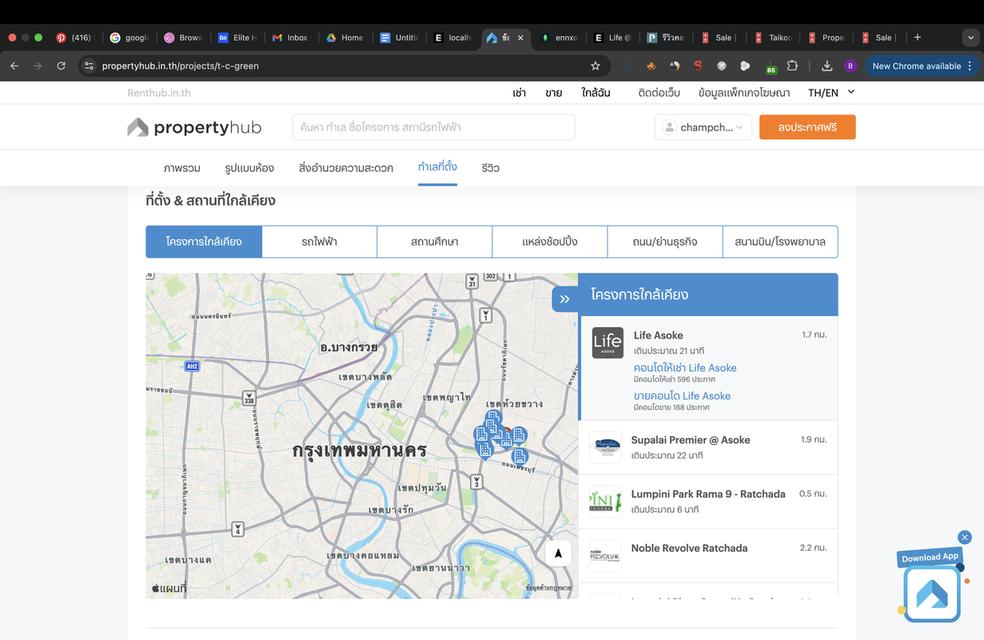Open the Chrome extensions puzzle icon

click(x=792, y=66)
